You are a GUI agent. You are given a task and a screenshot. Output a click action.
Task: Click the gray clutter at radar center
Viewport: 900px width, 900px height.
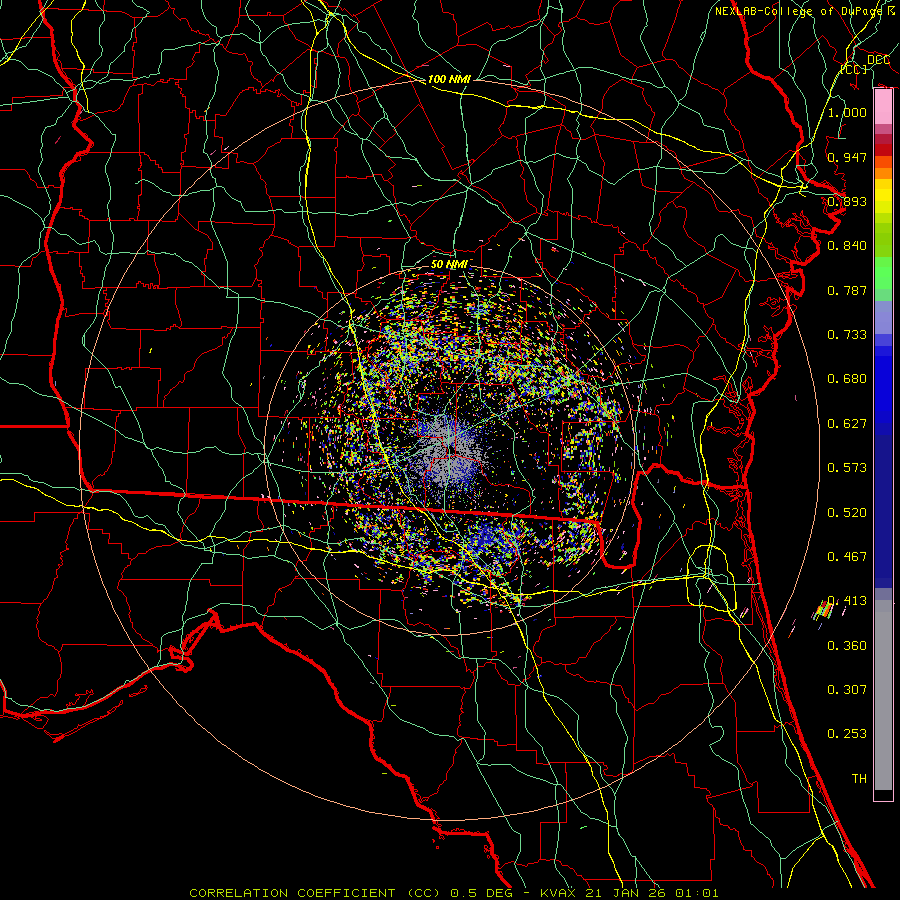(x=451, y=451)
